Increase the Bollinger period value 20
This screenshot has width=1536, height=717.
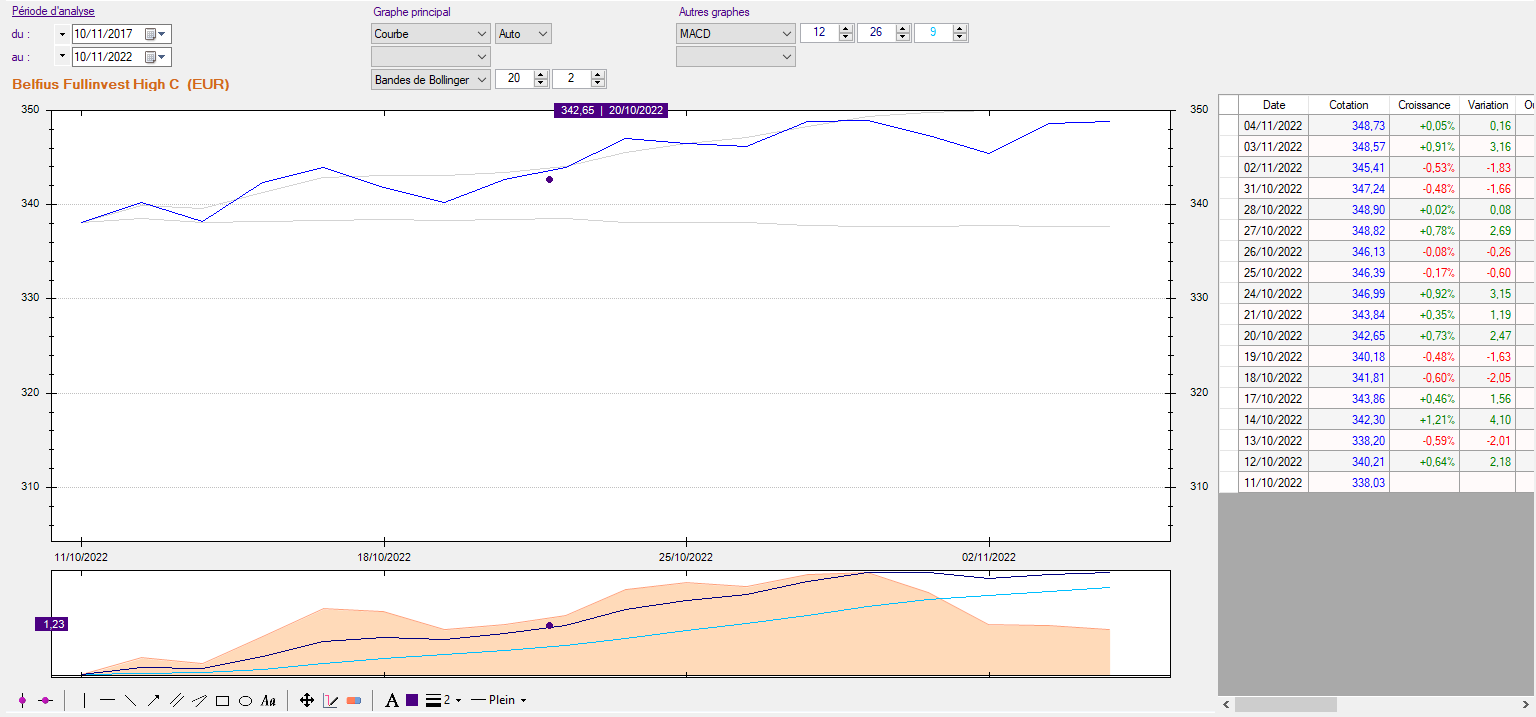541,75
